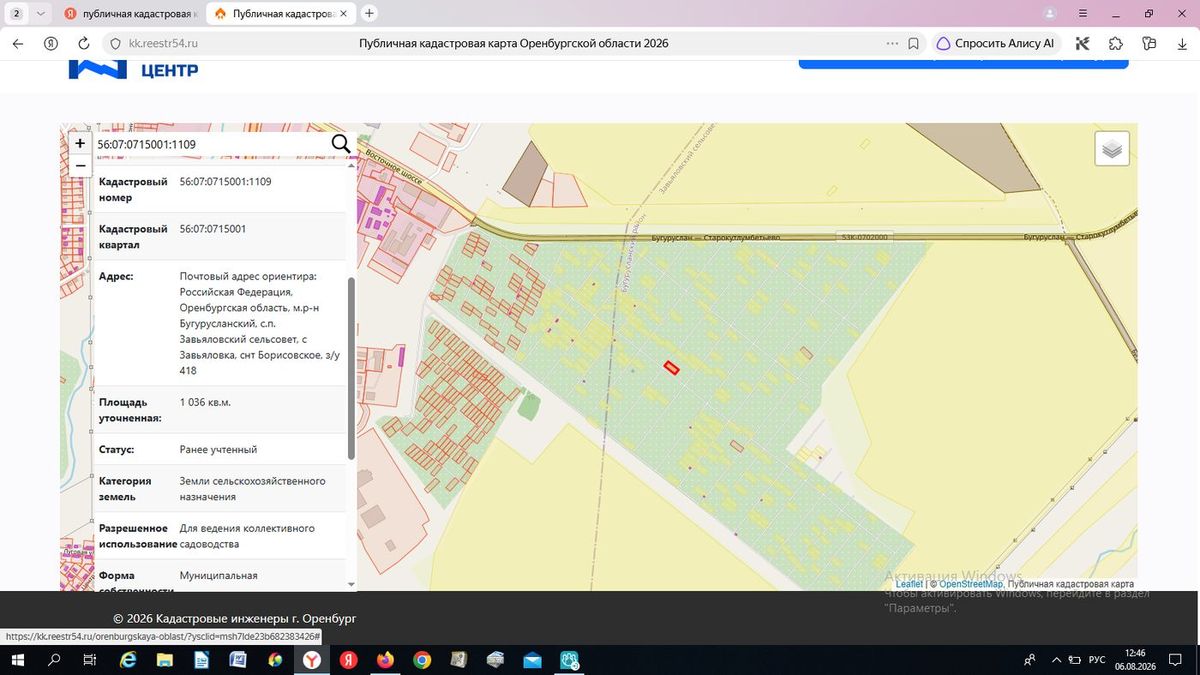Click the map zoom in plus button
1200x675 pixels.
[80, 144]
